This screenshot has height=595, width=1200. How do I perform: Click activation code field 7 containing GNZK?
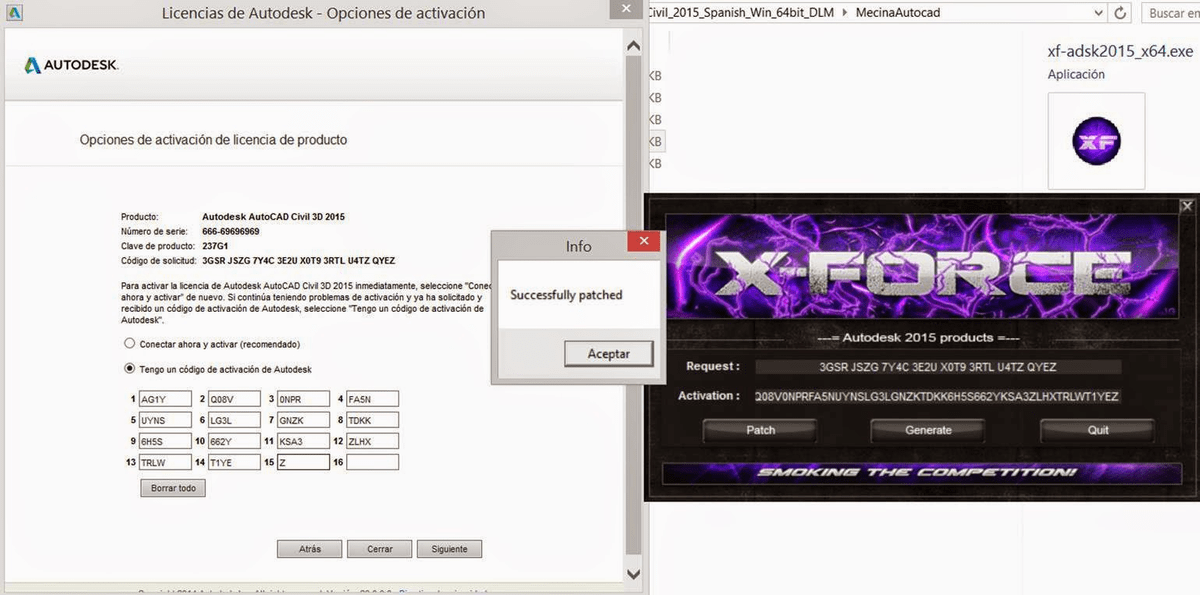point(303,420)
